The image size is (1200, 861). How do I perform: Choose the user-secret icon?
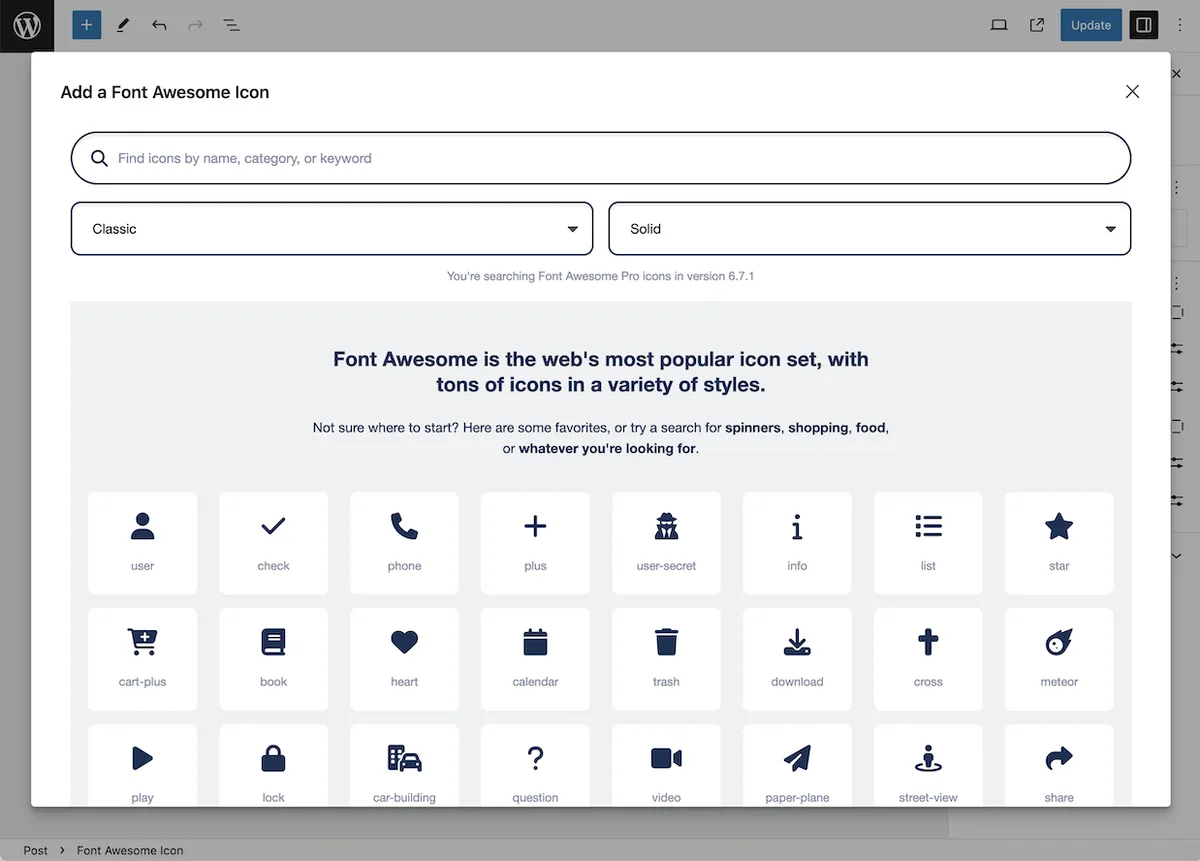pos(666,543)
